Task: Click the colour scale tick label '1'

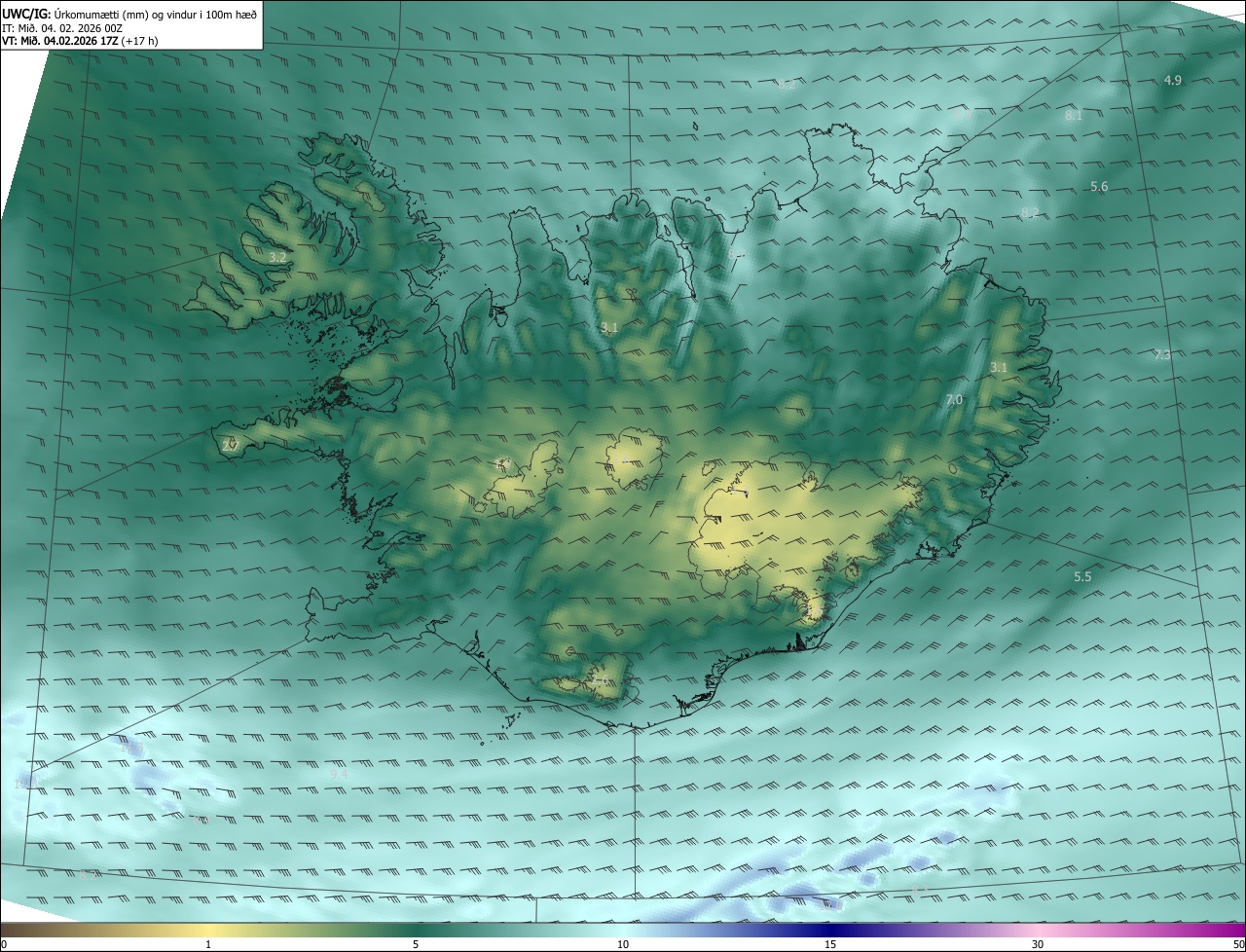Action: click(x=208, y=944)
